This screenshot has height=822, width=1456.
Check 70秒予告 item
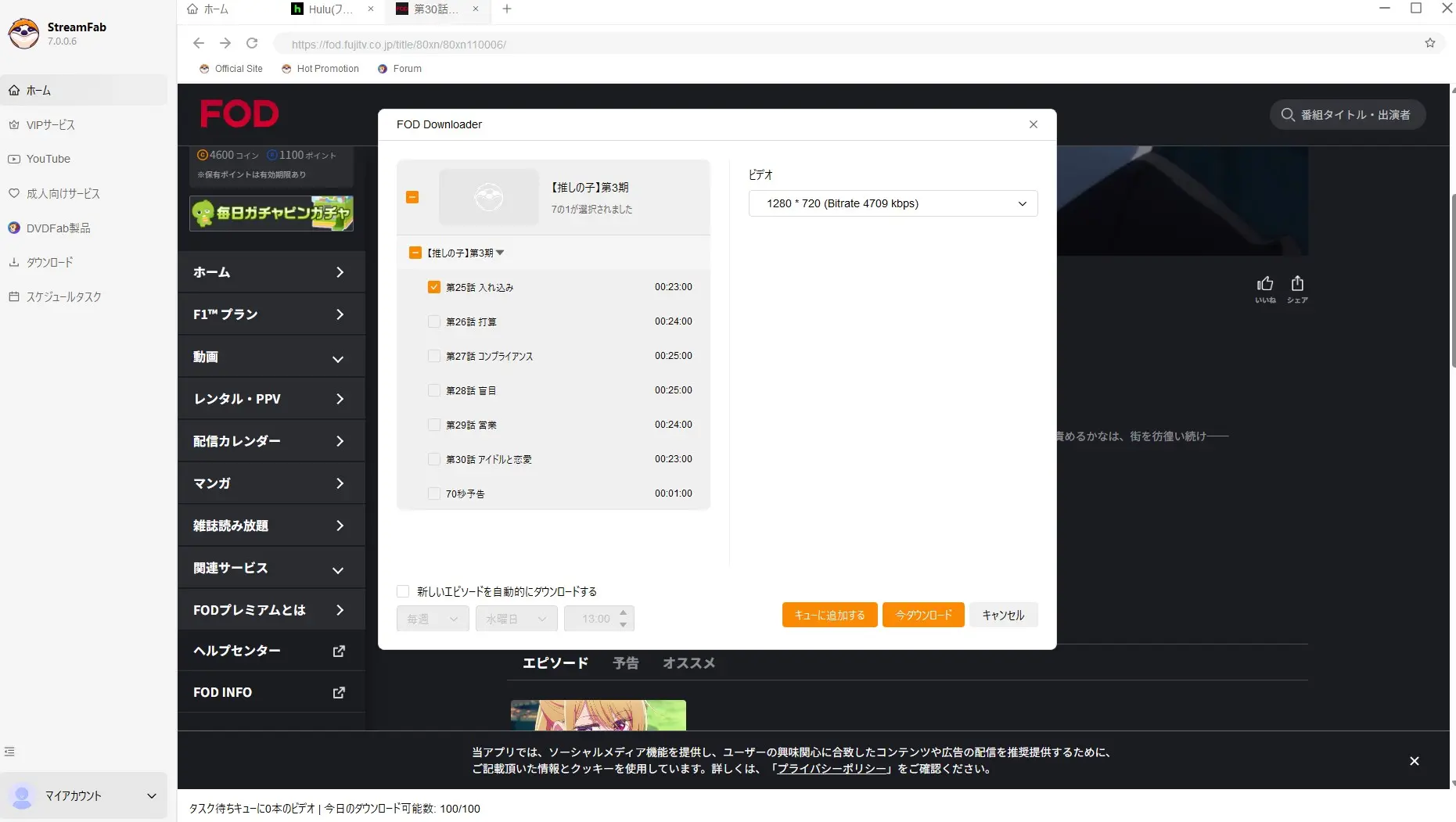[434, 494]
